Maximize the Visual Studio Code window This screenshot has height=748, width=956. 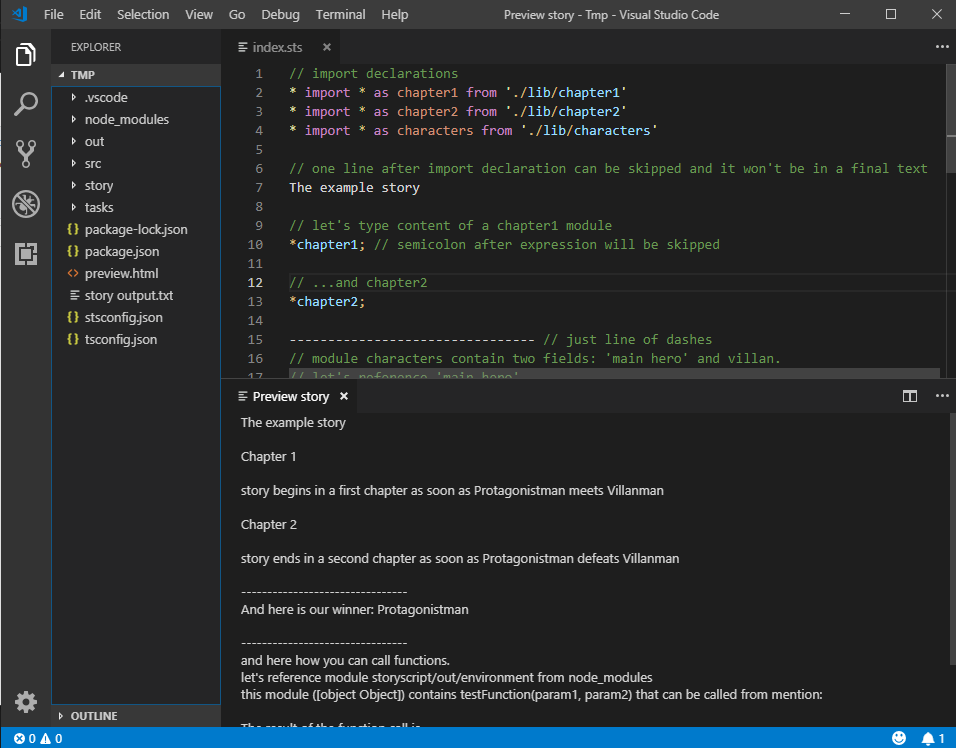[x=891, y=14]
